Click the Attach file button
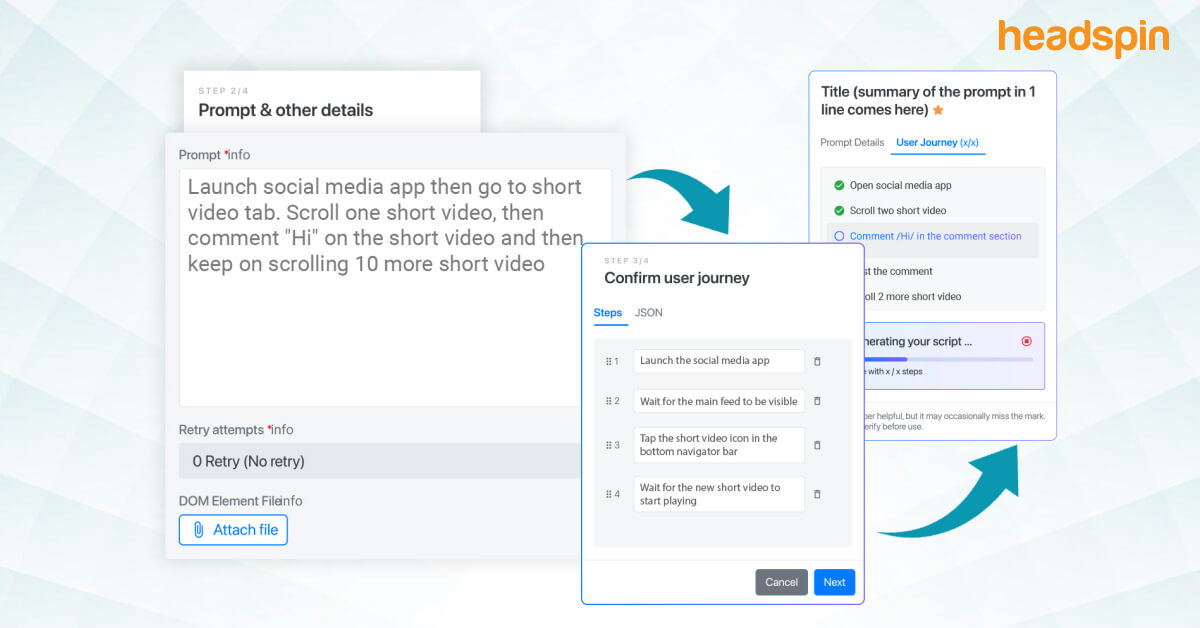 [x=233, y=530]
